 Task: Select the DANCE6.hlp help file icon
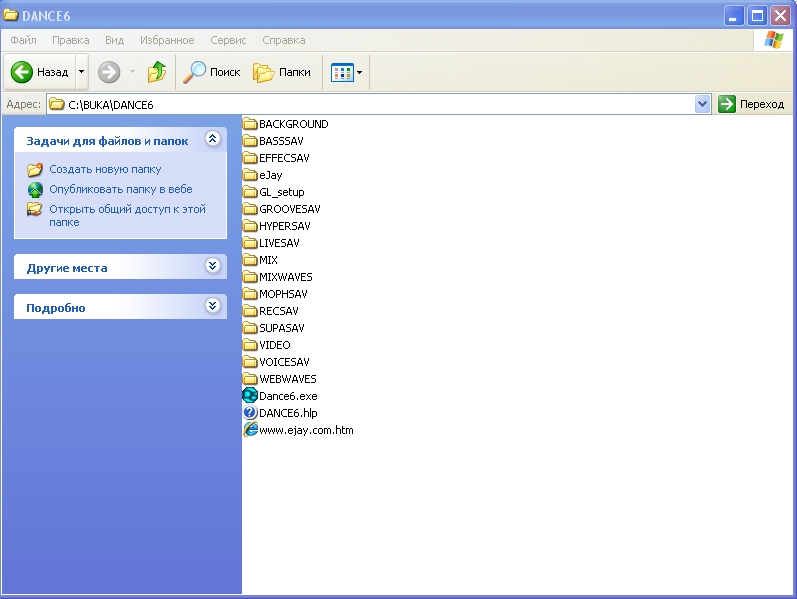pos(250,412)
